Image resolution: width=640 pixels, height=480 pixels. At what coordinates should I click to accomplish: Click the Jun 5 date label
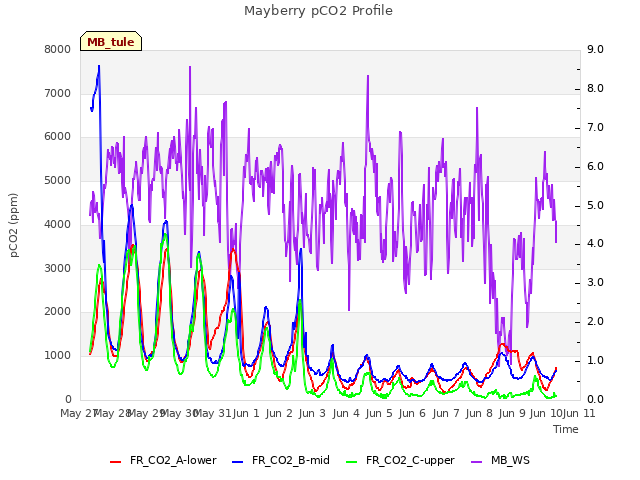(379, 413)
